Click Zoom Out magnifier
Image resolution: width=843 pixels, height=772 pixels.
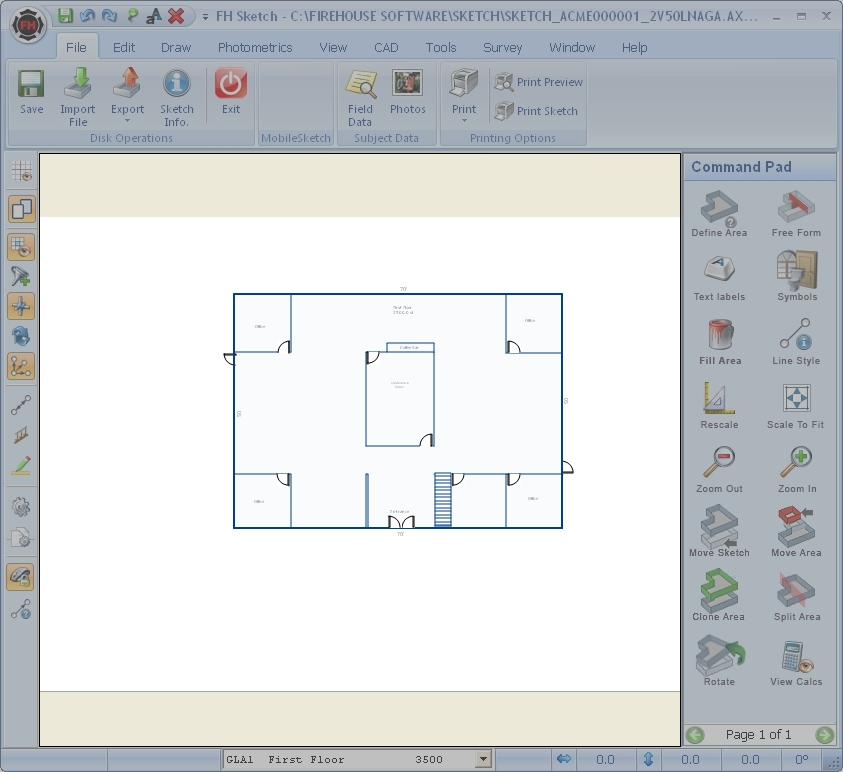[x=719, y=470]
